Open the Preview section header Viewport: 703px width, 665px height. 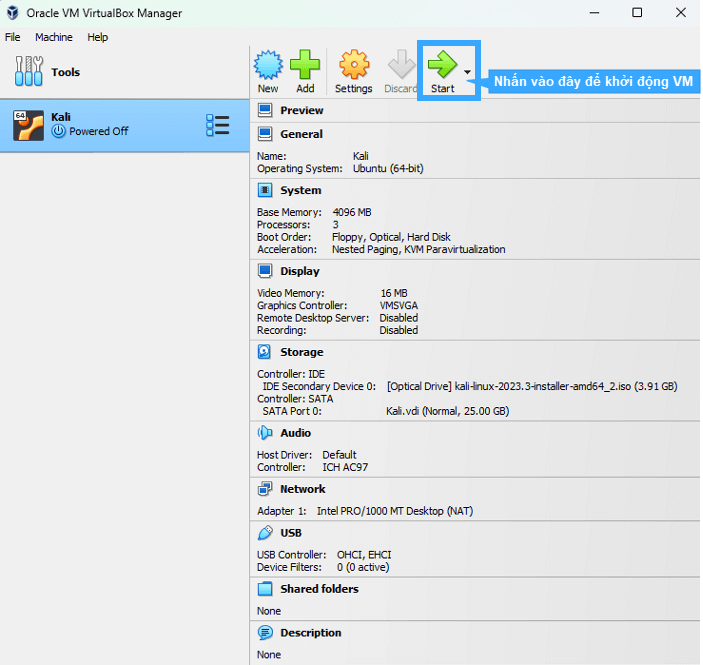click(302, 110)
